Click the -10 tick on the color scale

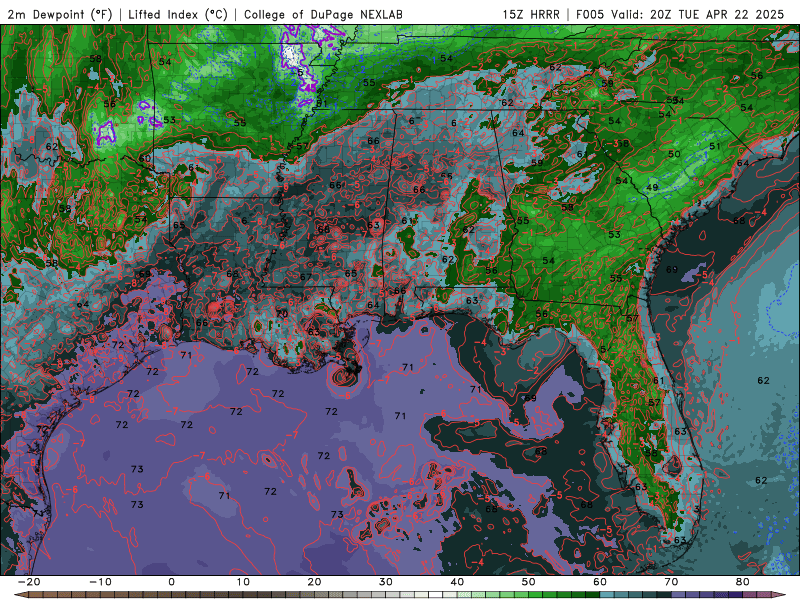100,582
